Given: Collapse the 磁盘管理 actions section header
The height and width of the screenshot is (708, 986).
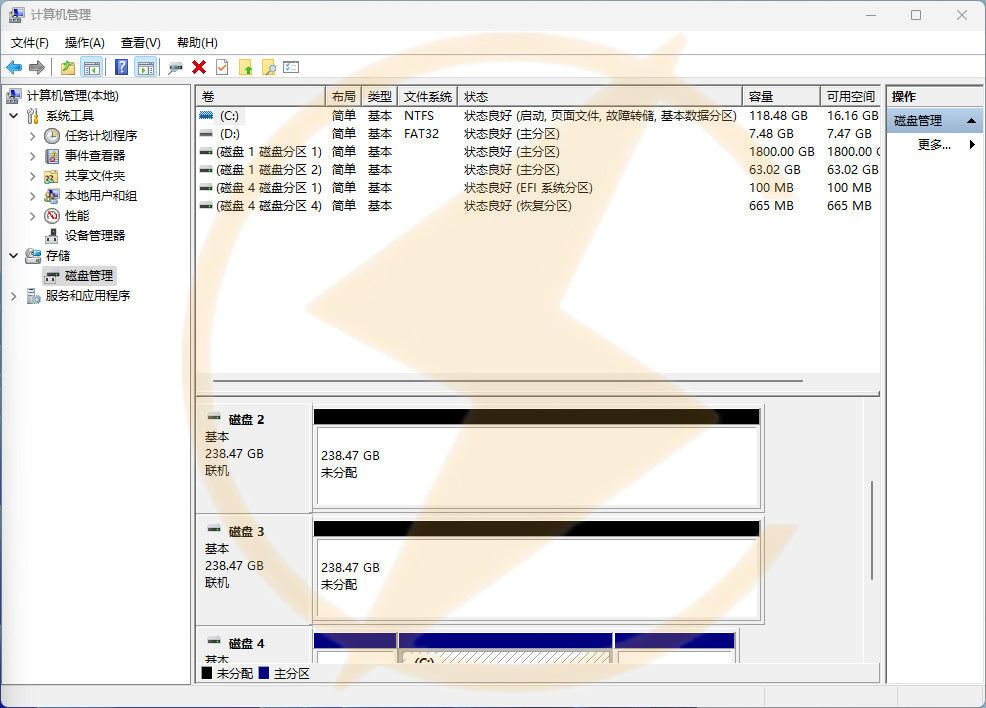Looking at the screenshot, I should click(971, 121).
